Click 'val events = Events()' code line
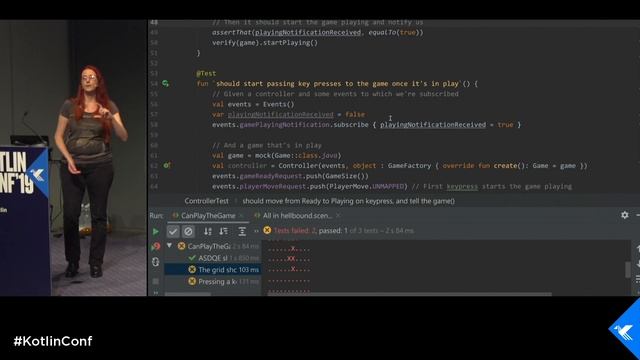Viewport: 640px width, 360px height. click(x=253, y=104)
